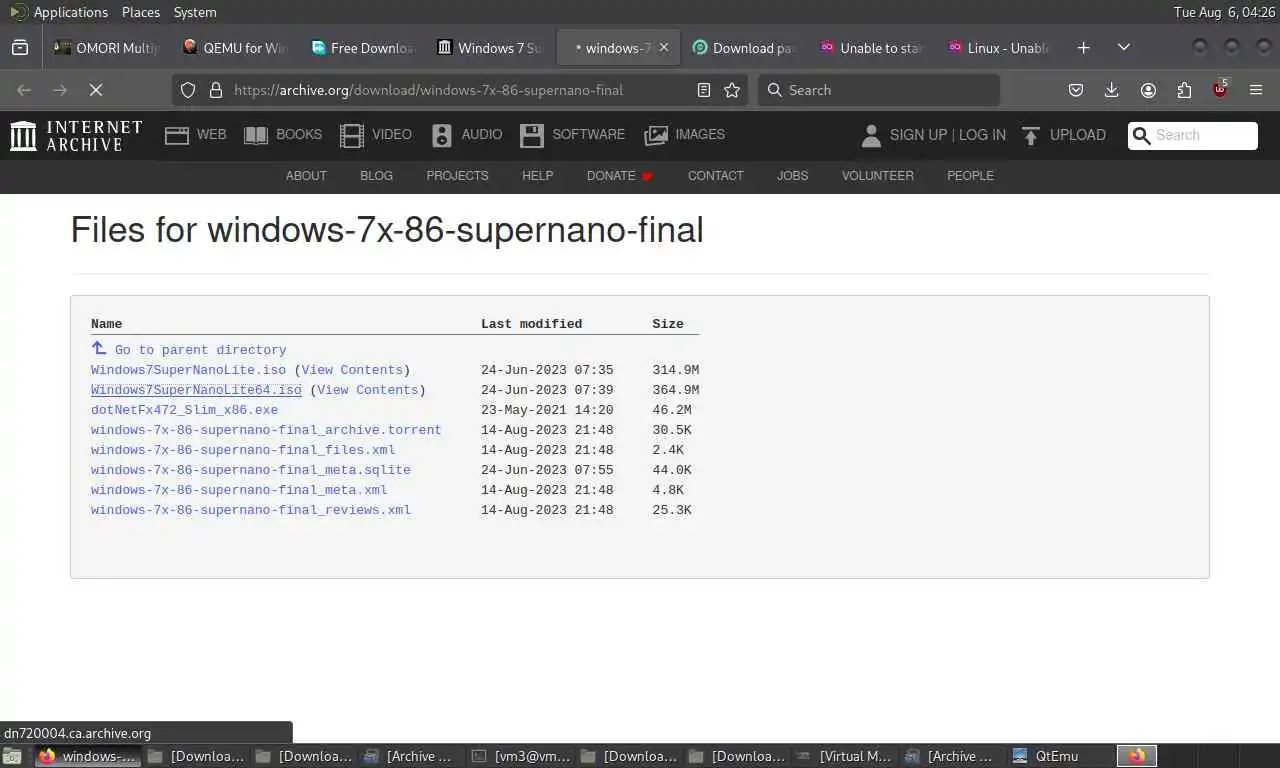Screen dimensions: 1280x768
Task: Open the JOBS menu link
Action: [x=792, y=176]
